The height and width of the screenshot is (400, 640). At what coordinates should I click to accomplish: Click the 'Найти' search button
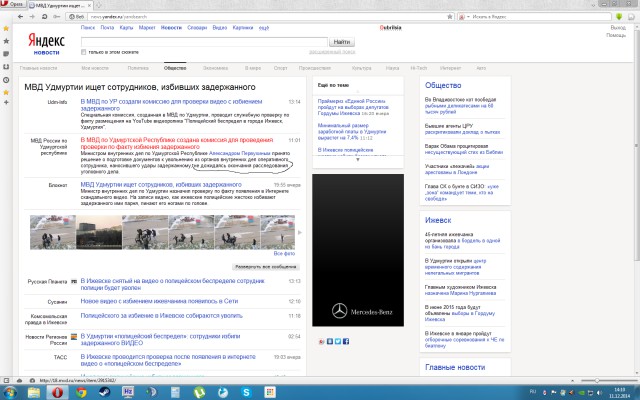pos(342,42)
